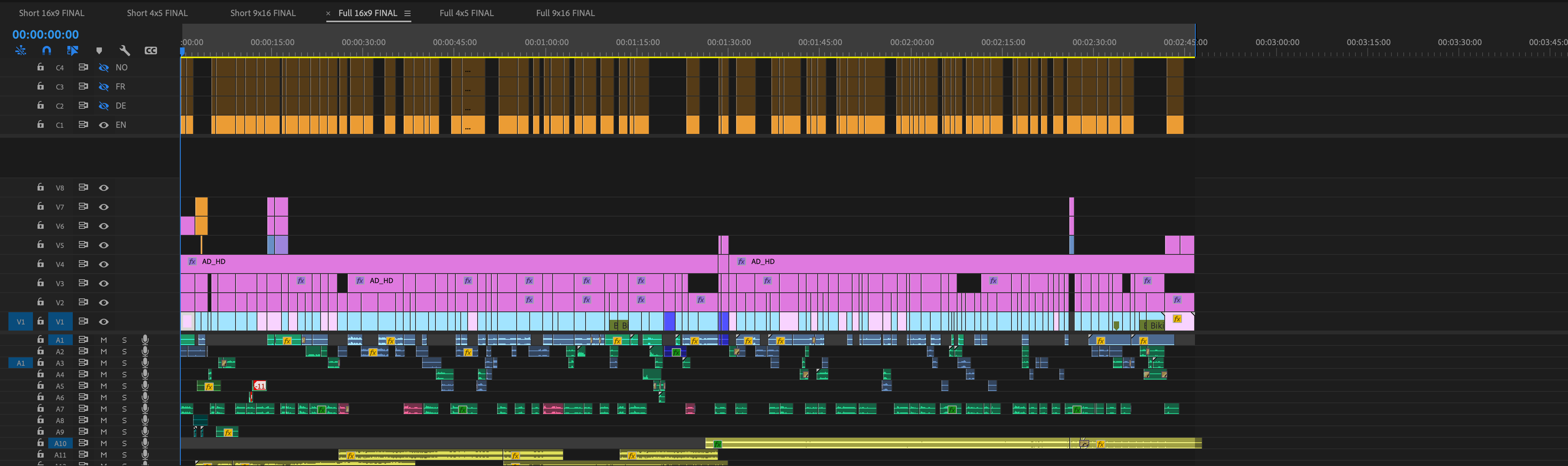Show the FR caption track visibility eye

coord(103,86)
